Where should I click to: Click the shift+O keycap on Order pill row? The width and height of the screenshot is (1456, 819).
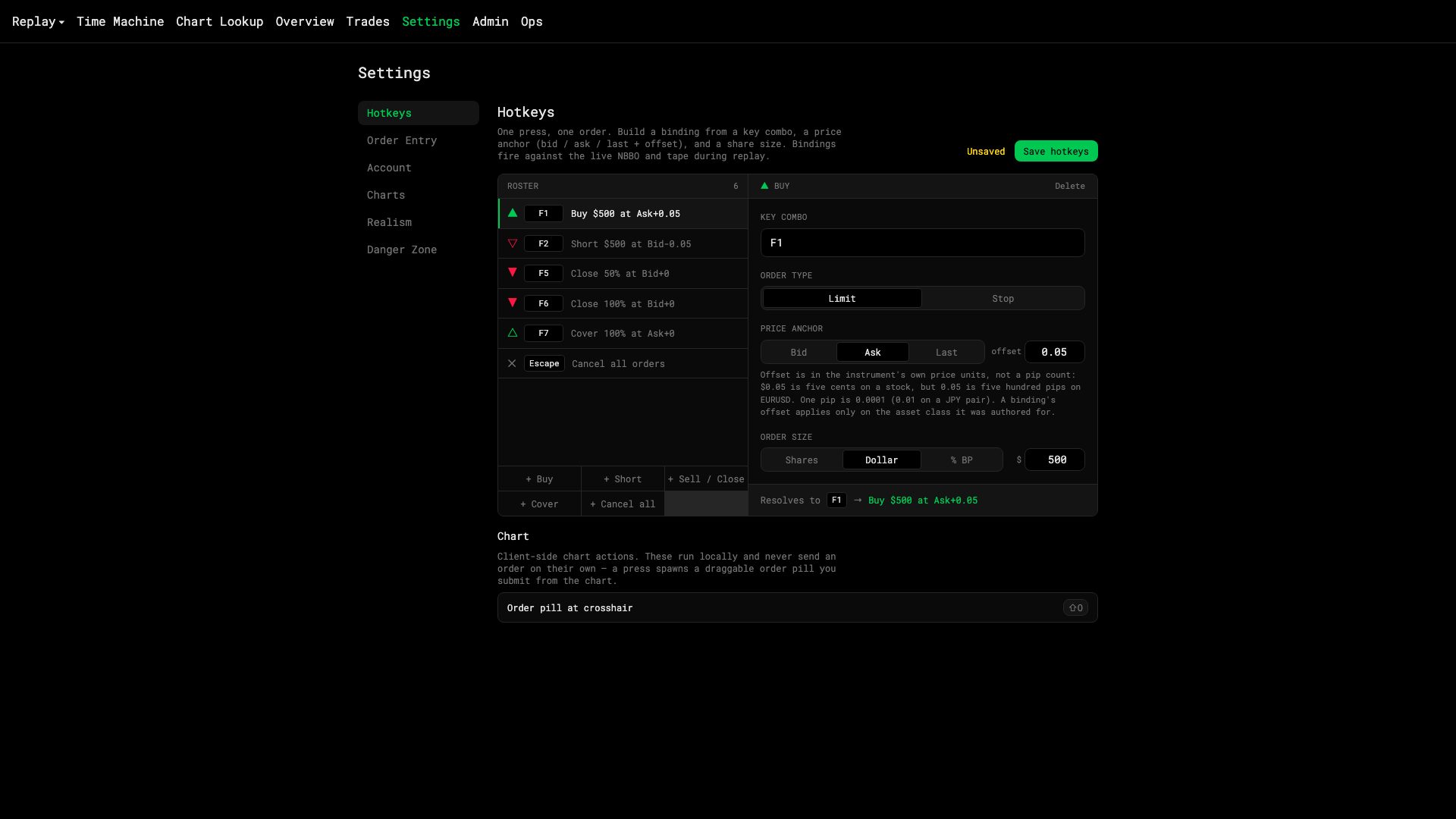[x=1075, y=607]
